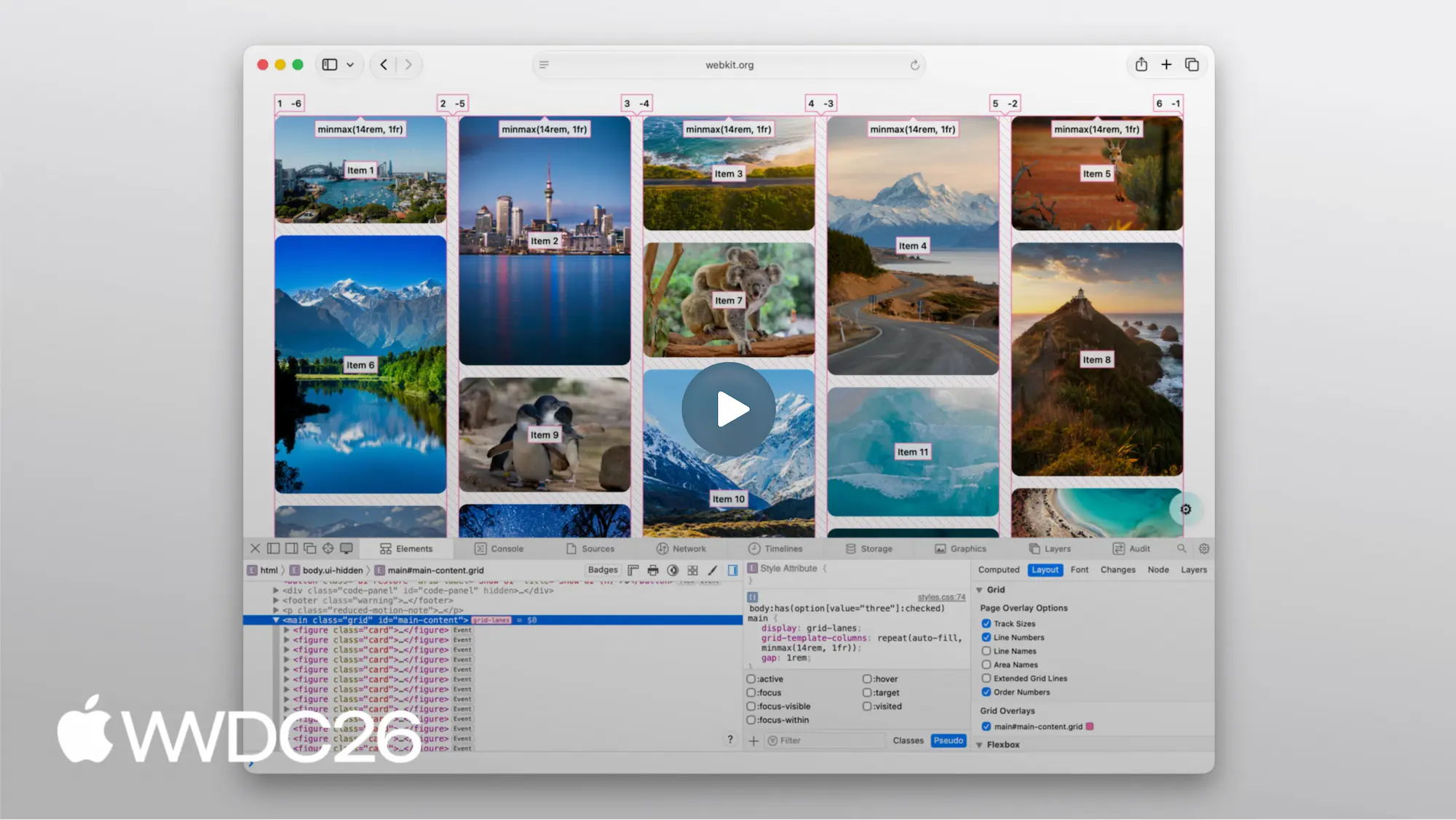Reload the webkit.org page

pos(914,65)
